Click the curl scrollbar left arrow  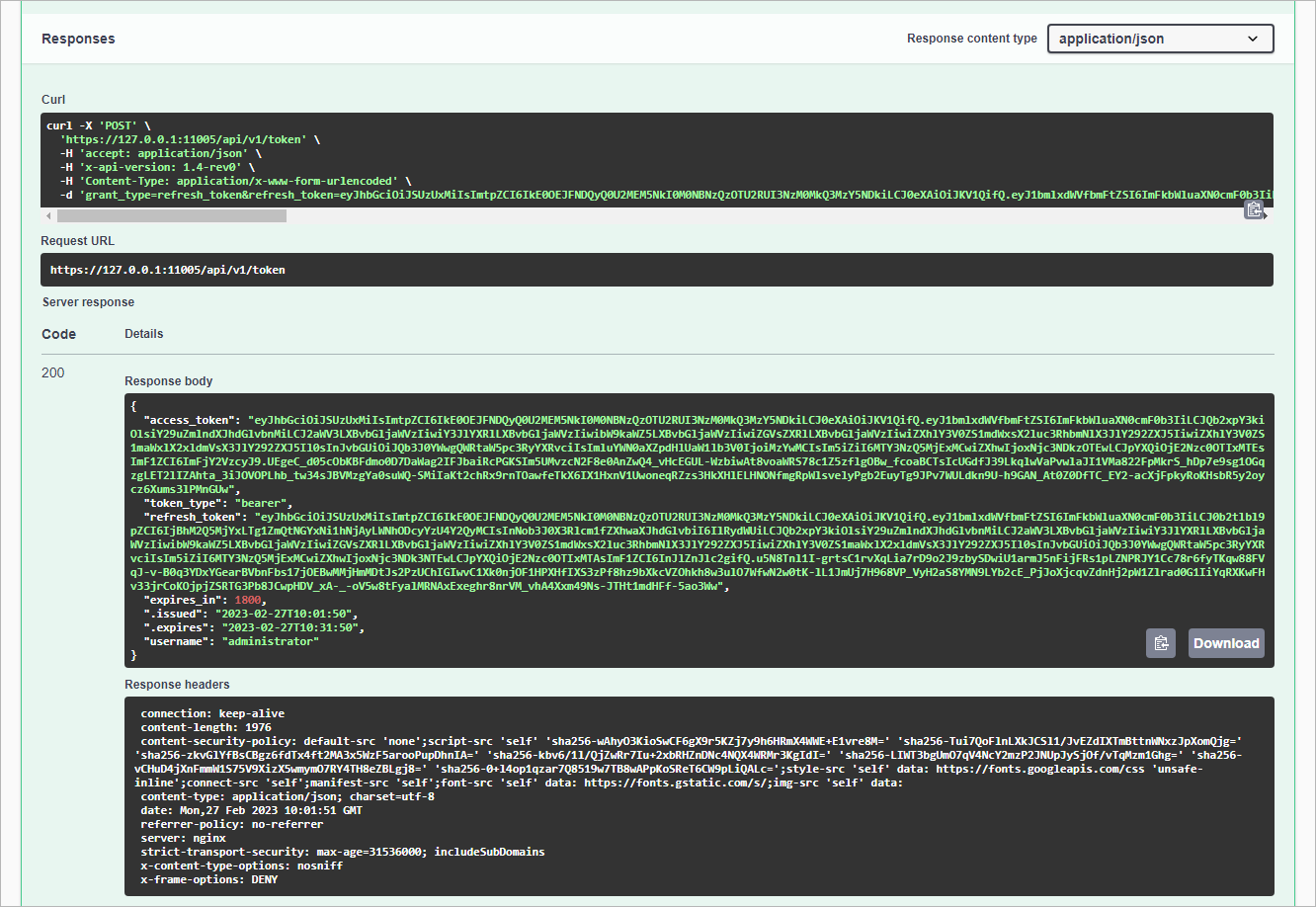click(46, 215)
